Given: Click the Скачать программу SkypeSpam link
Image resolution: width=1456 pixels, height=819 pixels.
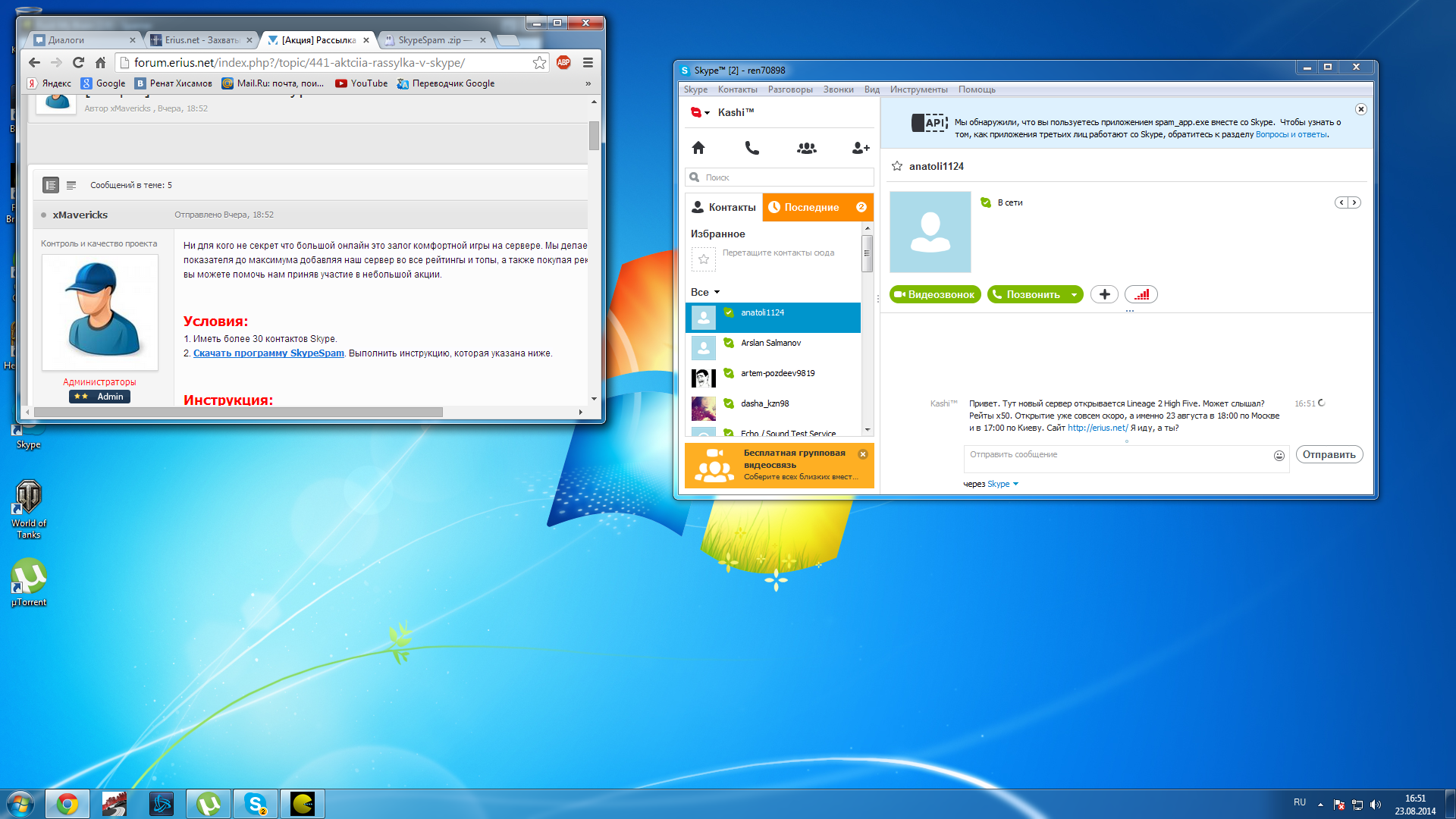Looking at the screenshot, I should pos(268,353).
